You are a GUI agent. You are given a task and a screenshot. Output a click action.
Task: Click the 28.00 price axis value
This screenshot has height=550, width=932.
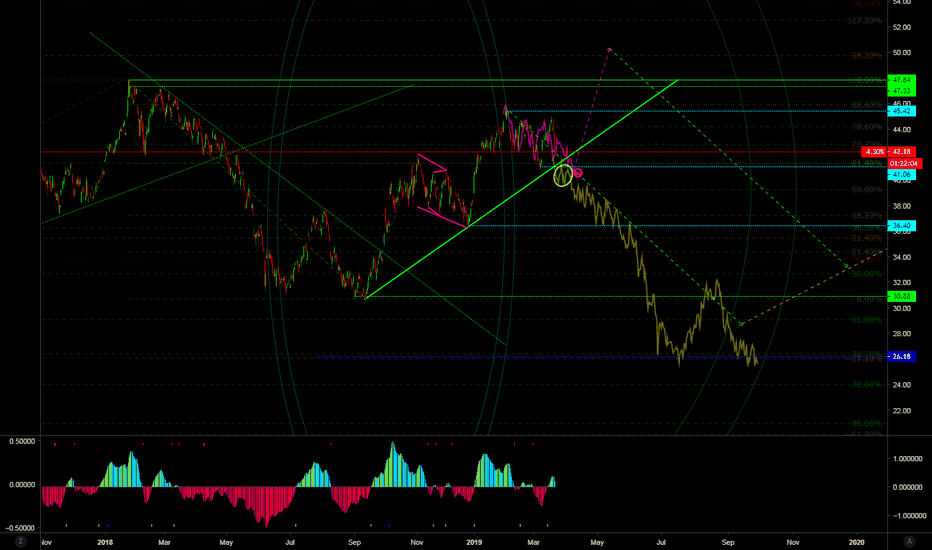tap(901, 334)
